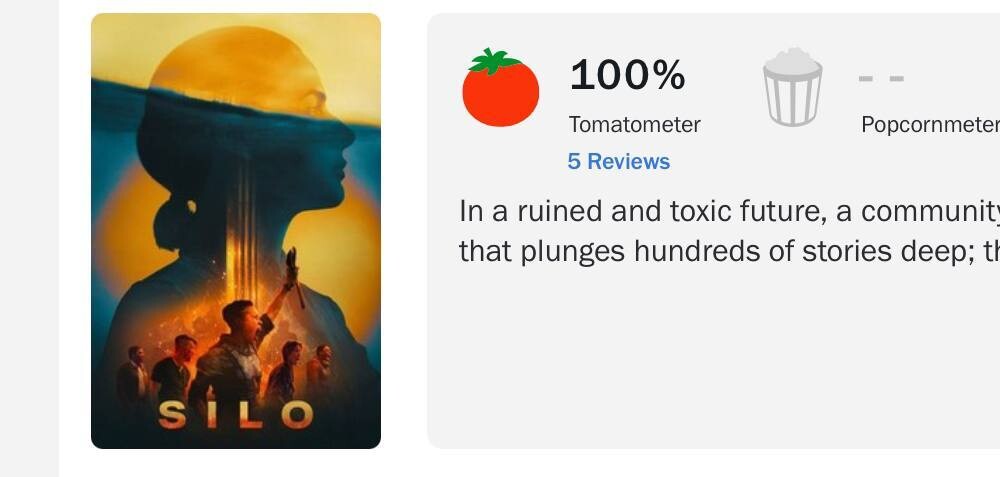This screenshot has width=1000, height=477.
Task: Click the red fresh tomato icon
Action: 501,87
